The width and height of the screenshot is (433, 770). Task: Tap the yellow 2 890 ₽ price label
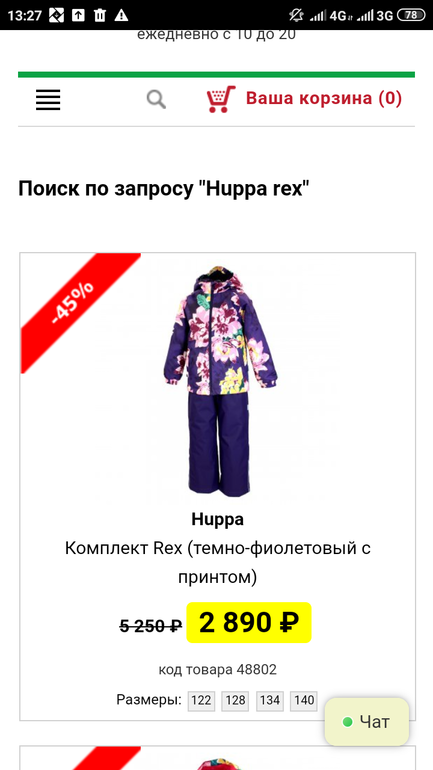click(249, 623)
